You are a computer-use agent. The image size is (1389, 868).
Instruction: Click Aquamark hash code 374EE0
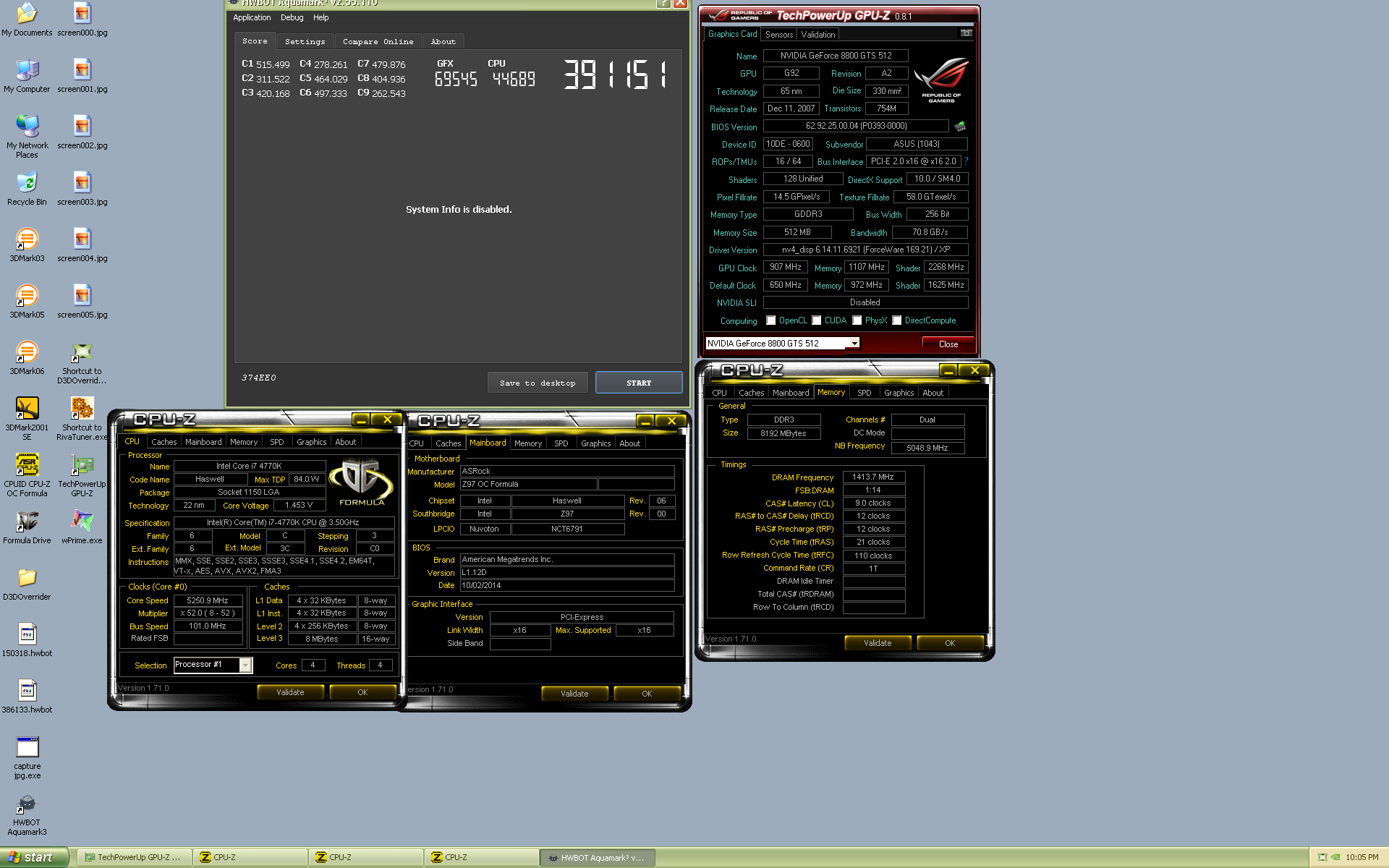(258, 378)
